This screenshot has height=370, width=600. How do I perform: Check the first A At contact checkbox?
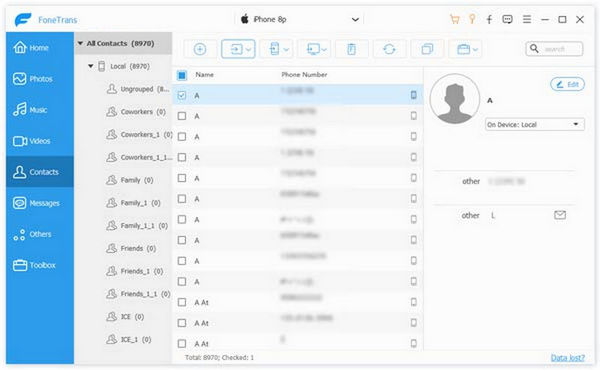182,302
